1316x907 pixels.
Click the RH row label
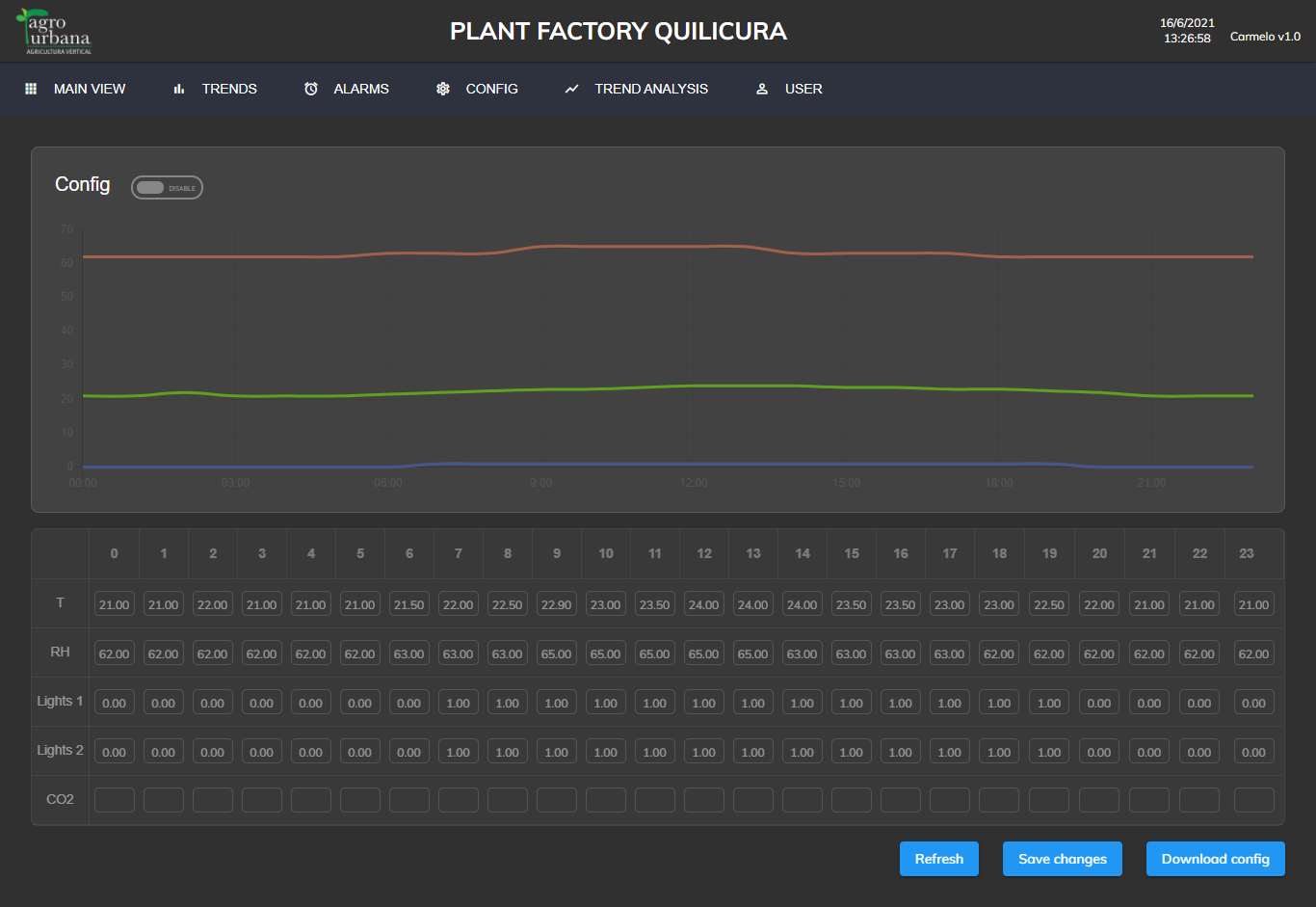pos(60,652)
